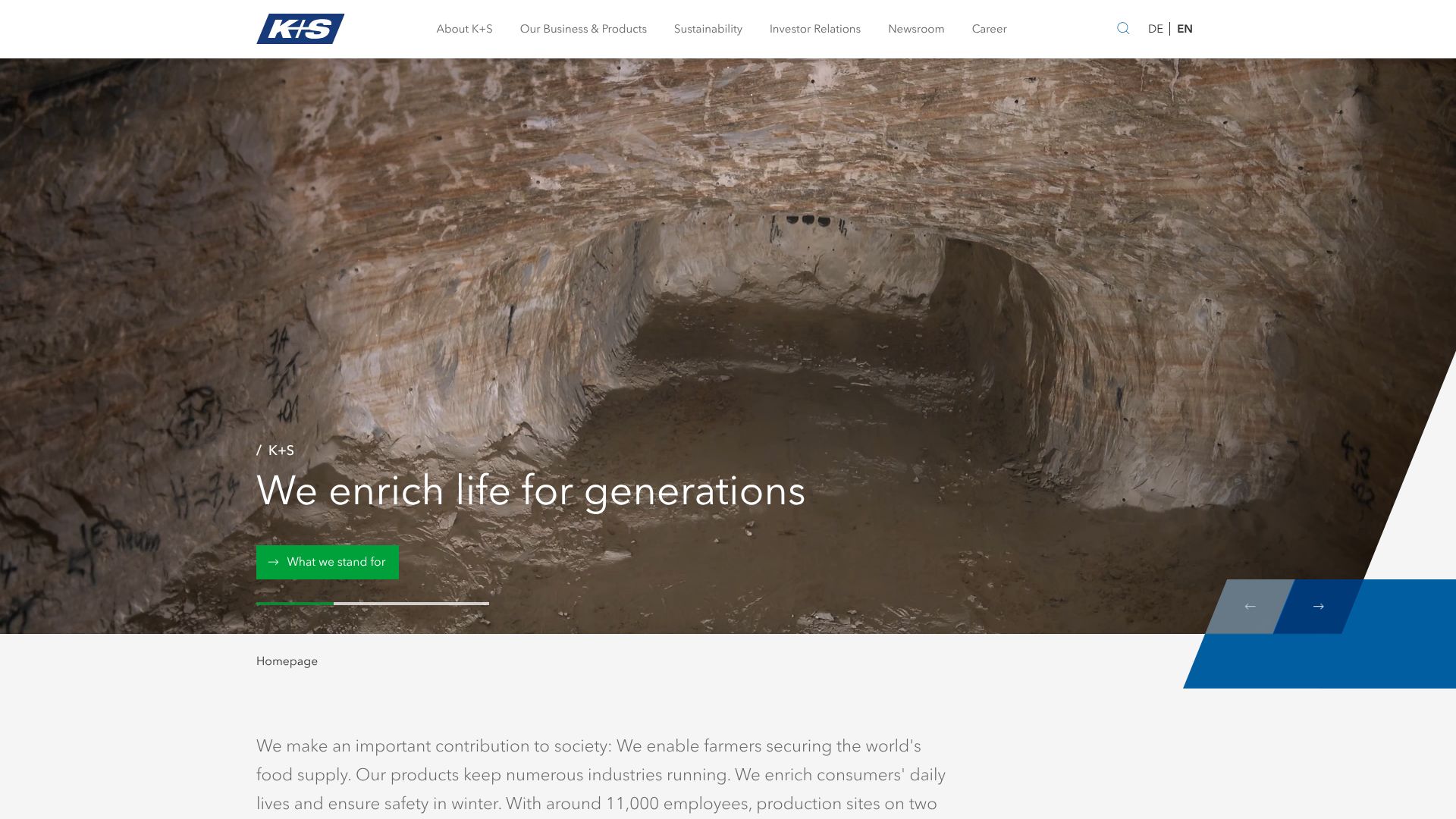Advance to next slide arrow
The width and height of the screenshot is (1456, 819).
1318,607
